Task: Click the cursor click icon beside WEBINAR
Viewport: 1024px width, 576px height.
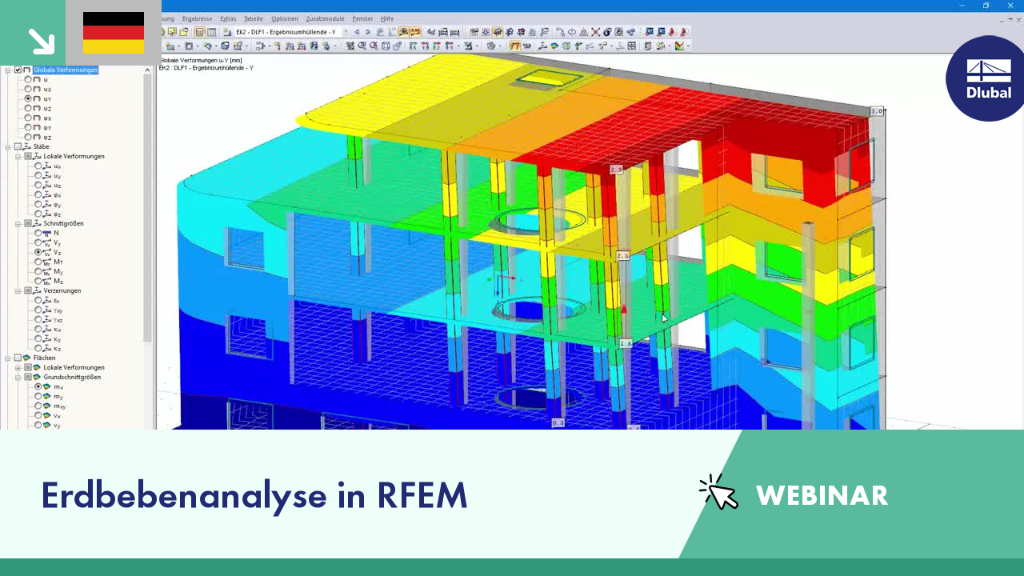Action: pyautogui.click(x=718, y=492)
